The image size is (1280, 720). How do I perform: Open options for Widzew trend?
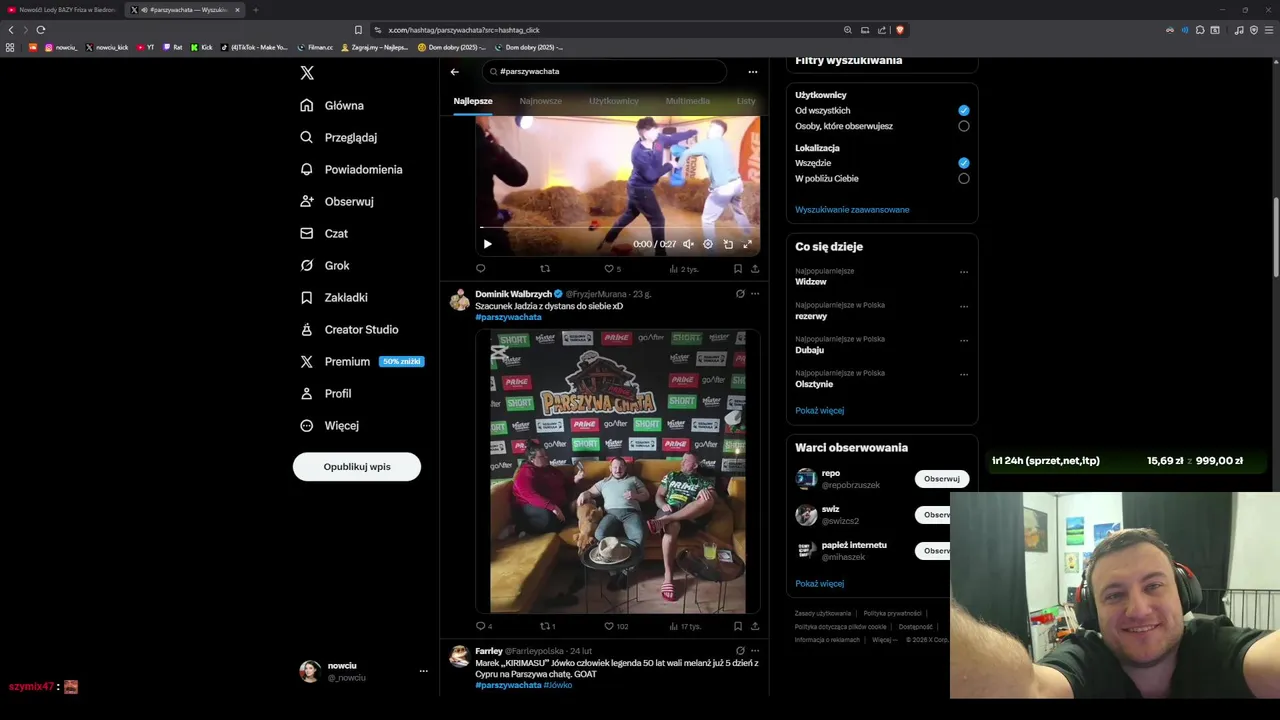click(x=964, y=272)
